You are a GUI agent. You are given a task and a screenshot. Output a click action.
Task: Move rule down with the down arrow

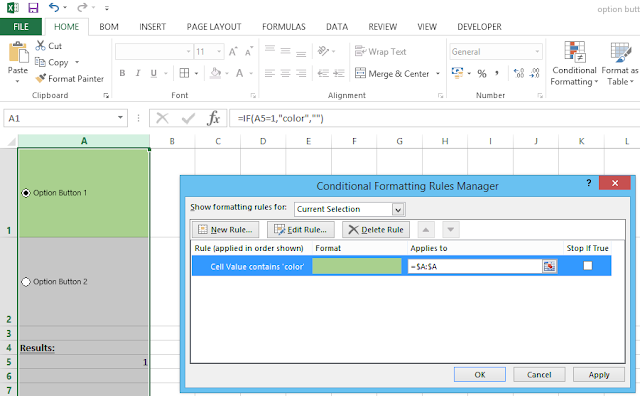(451, 229)
